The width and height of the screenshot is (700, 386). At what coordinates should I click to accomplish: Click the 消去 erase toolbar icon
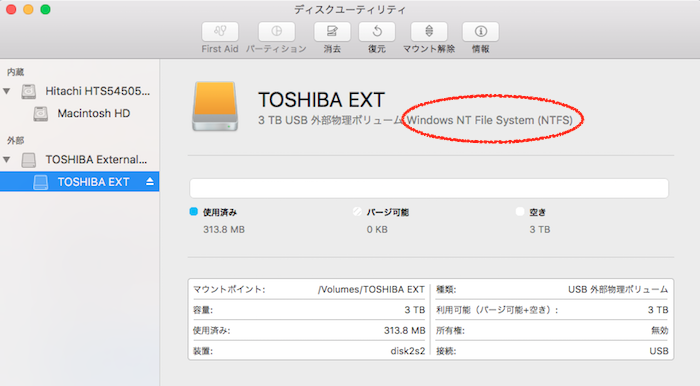(x=332, y=32)
